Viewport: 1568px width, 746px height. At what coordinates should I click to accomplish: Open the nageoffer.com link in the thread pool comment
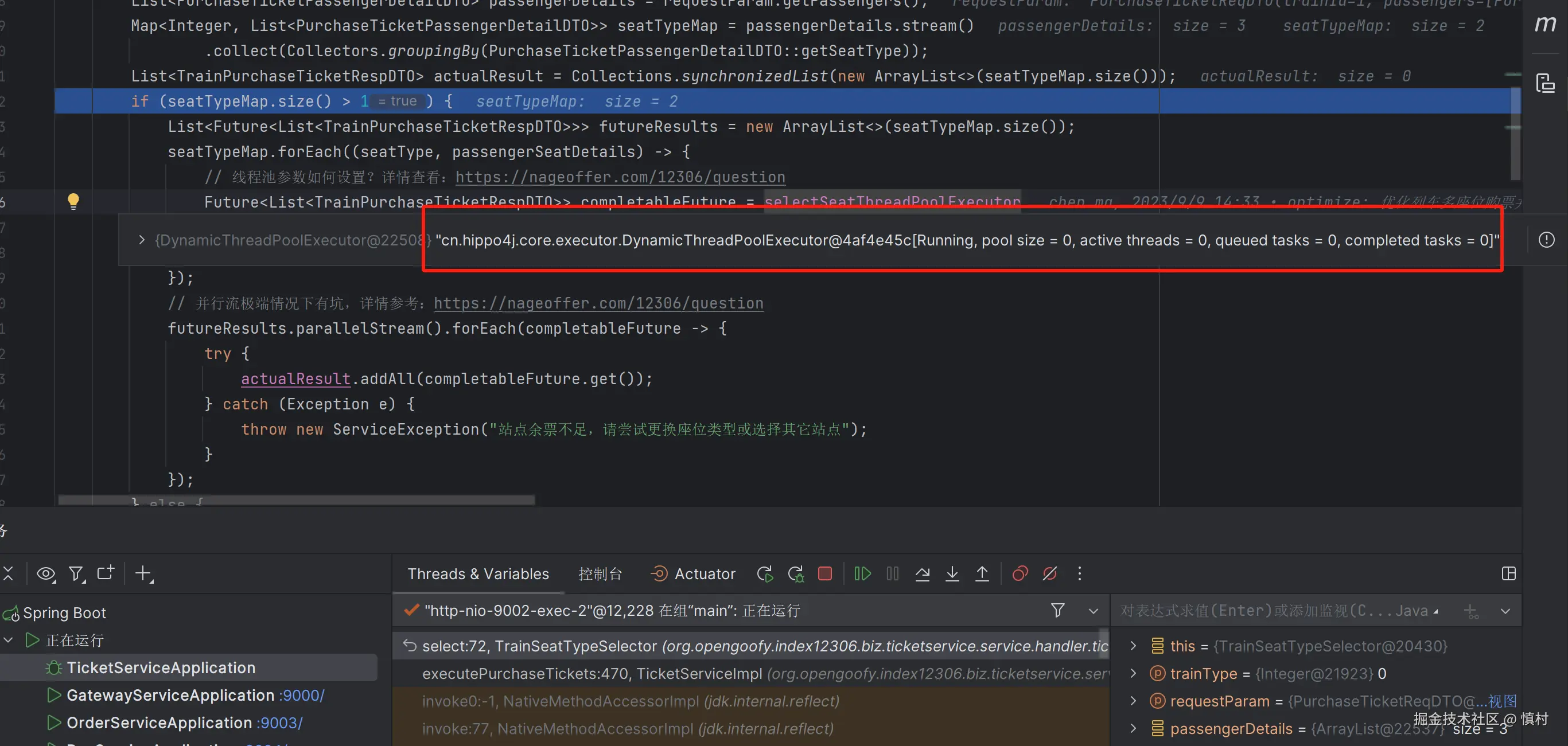coord(620,177)
